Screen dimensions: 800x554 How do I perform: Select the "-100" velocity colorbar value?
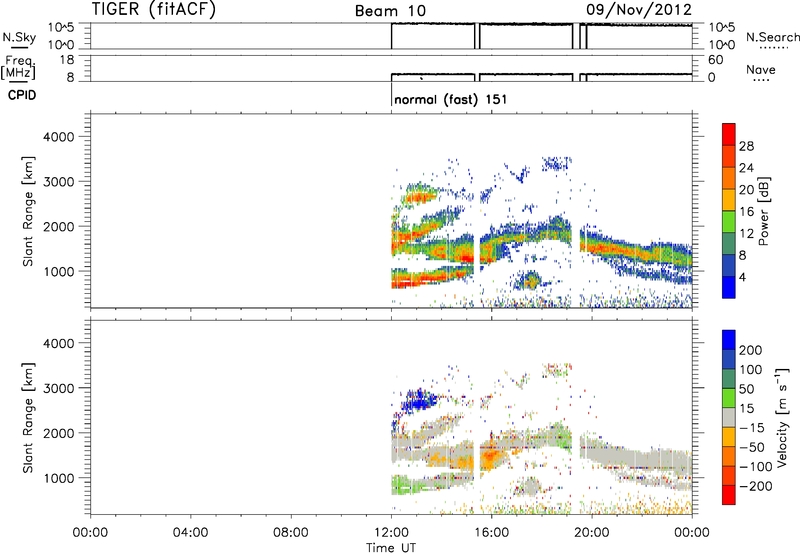pos(755,467)
